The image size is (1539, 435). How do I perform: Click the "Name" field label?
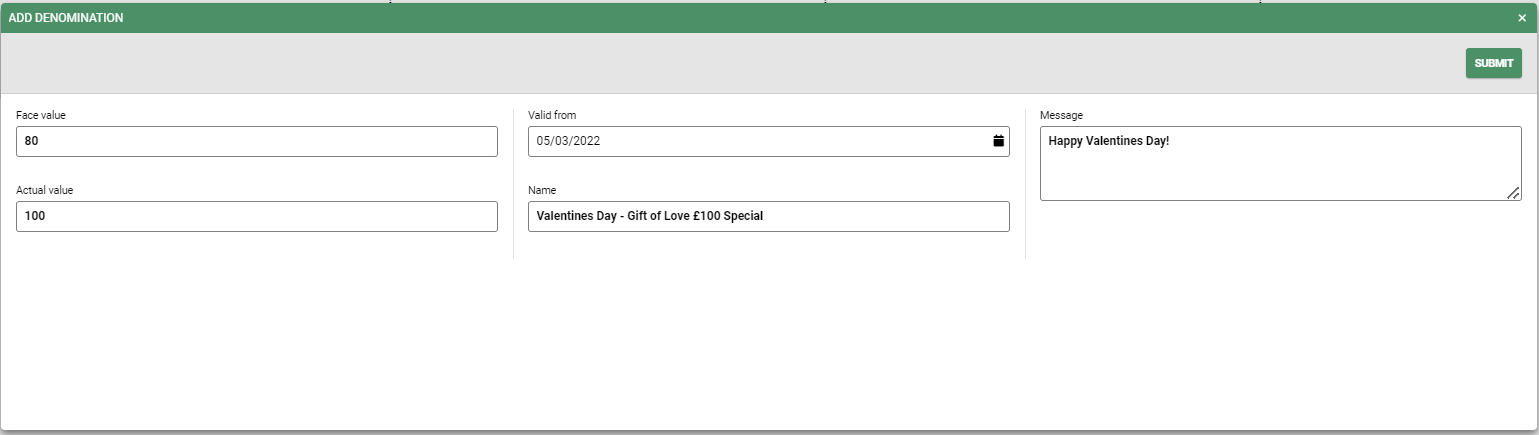click(x=542, y=190)
